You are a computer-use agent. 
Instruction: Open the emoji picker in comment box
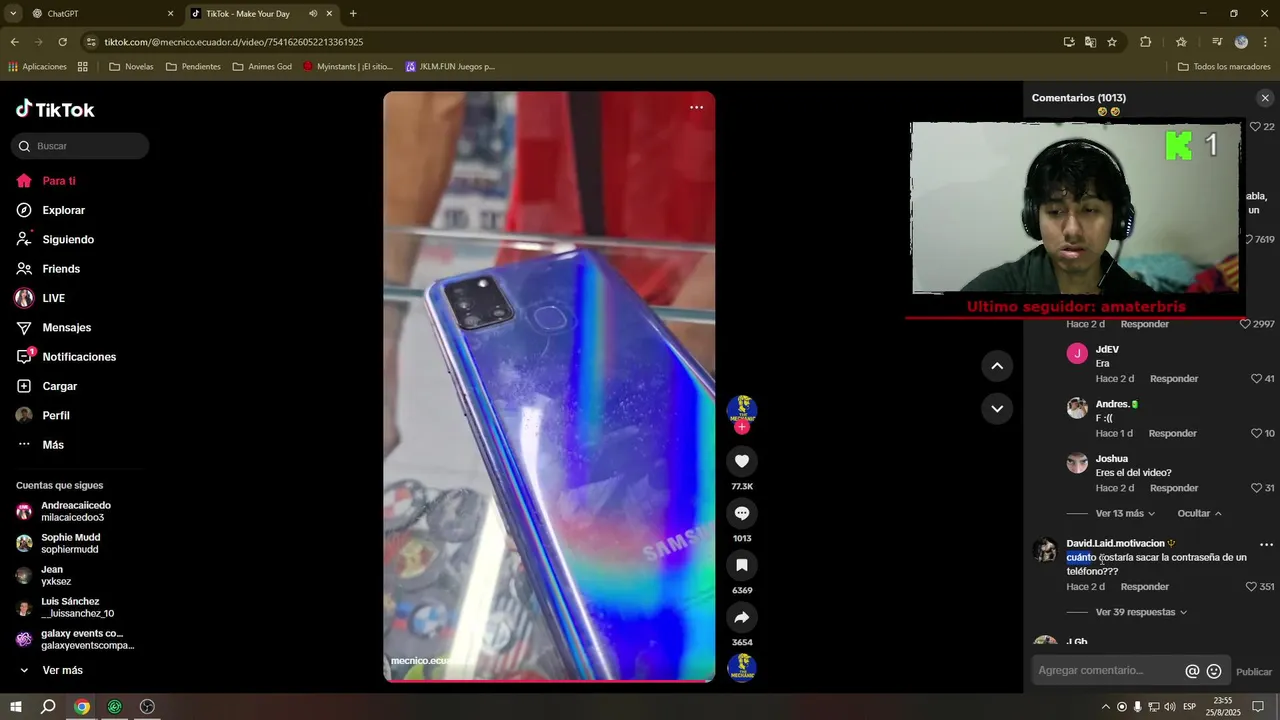[x=1214, y=671]
